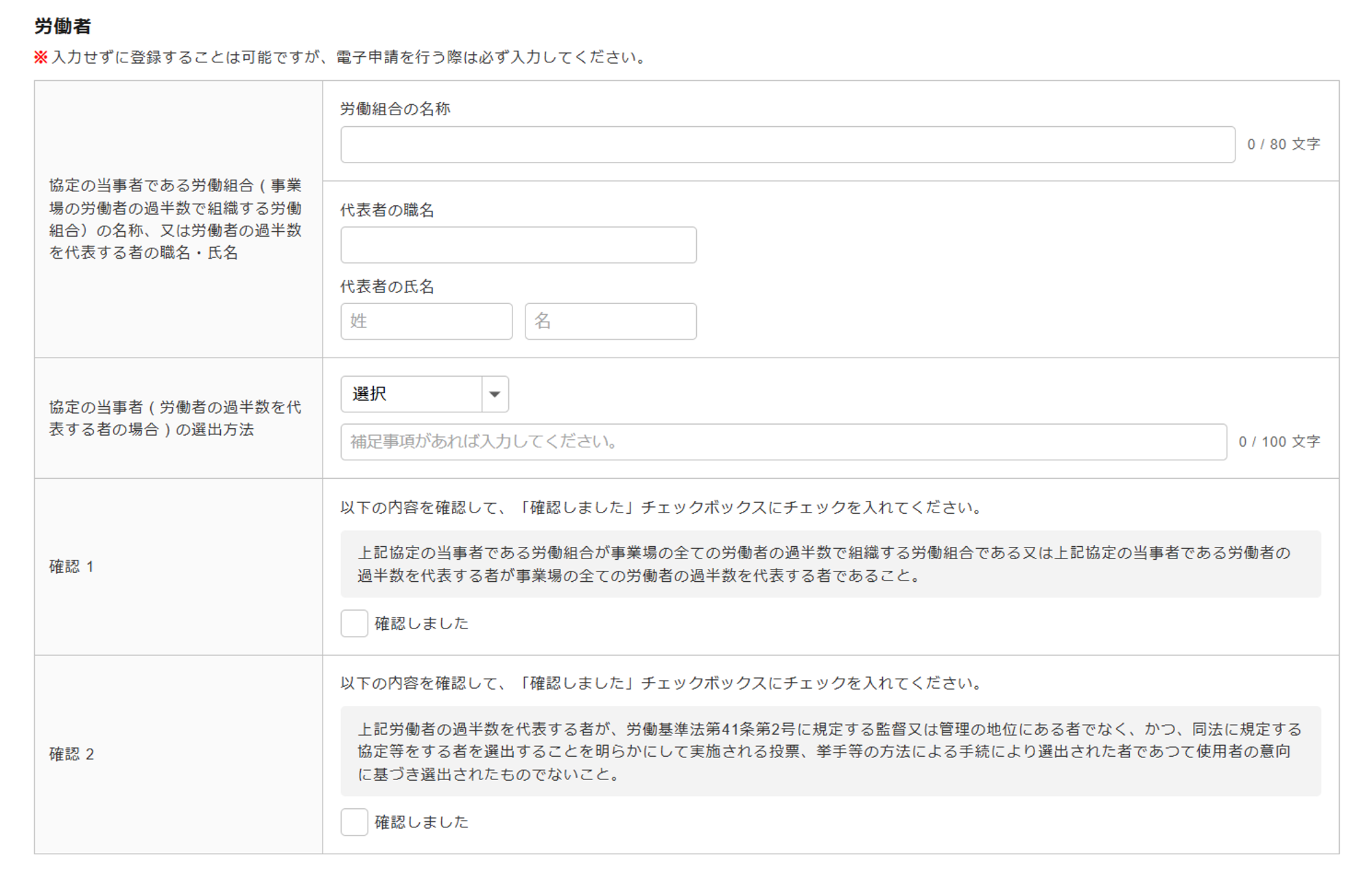Click the 労働組合の名称 text field

[x=787, y=145]
